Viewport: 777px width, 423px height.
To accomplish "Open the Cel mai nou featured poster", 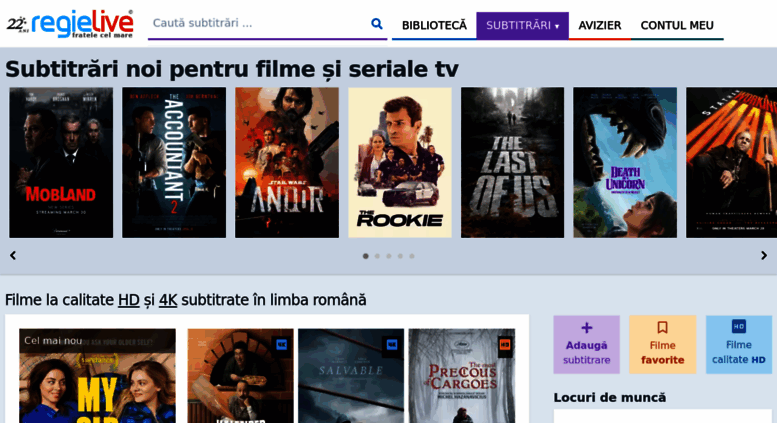I will point(97,375).
